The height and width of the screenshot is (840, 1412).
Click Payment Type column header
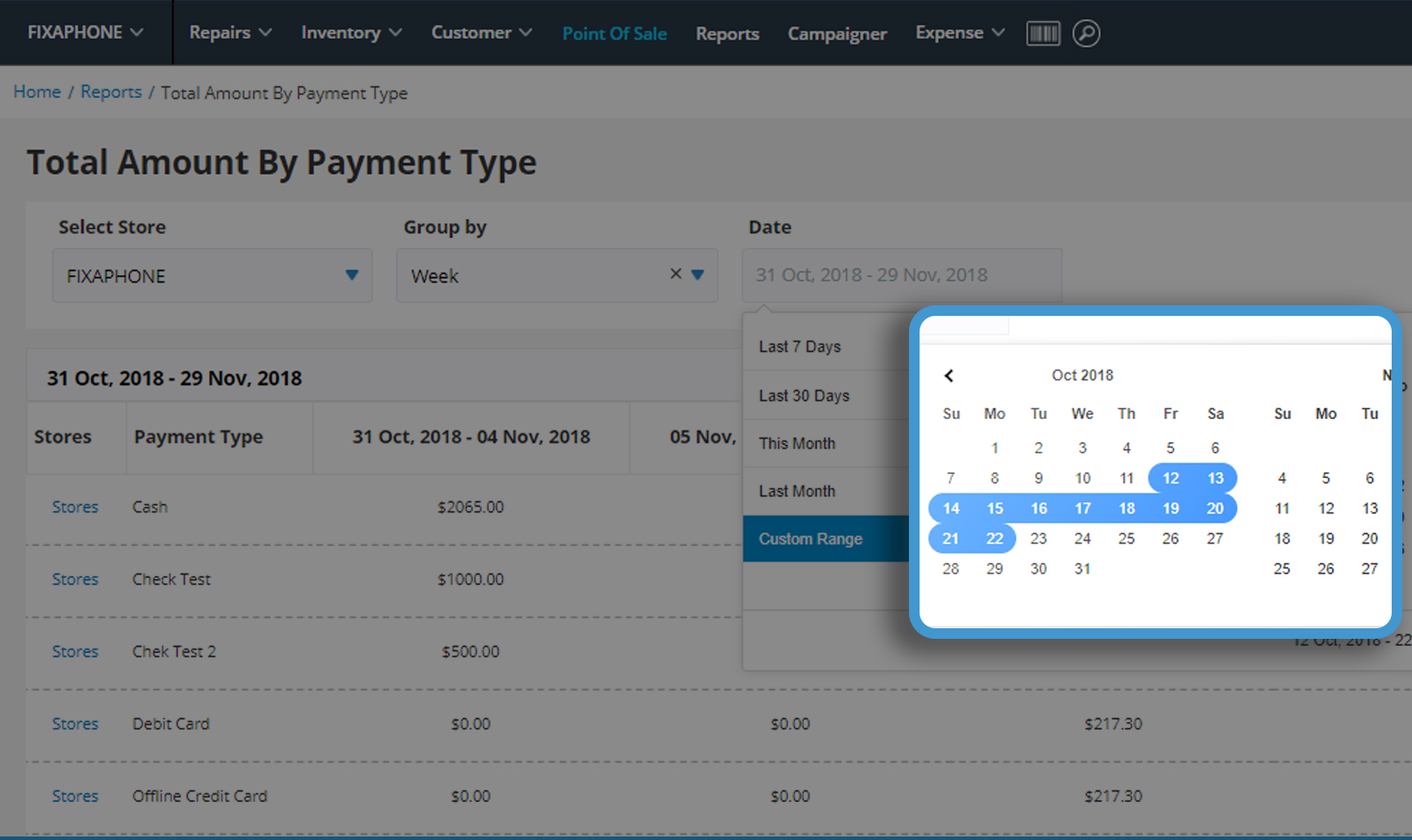tap(199, 438)
